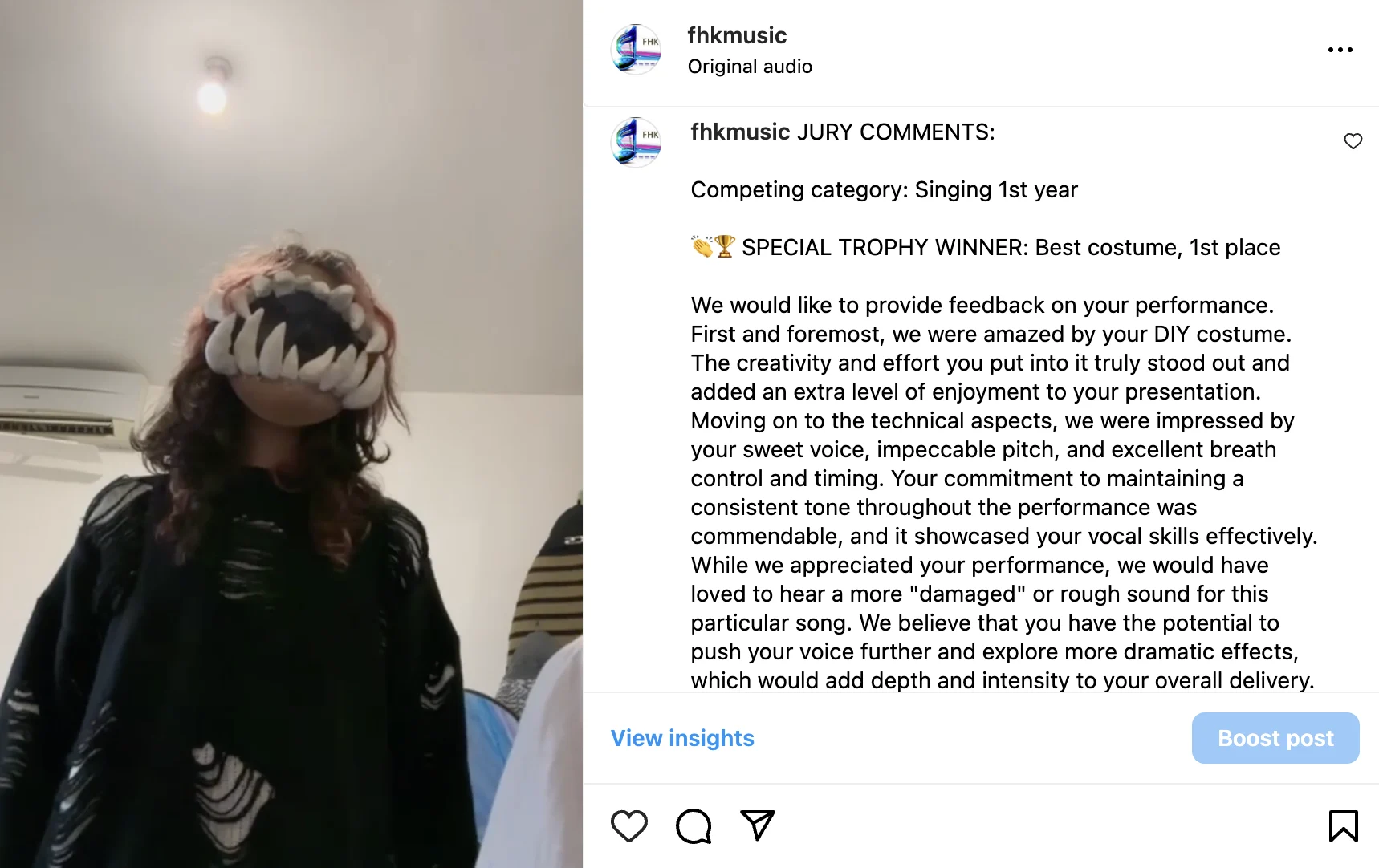Open fhkmusic avatar in post header
The height and width of the screenshot is (868, 1379).
tap(636, 49)
